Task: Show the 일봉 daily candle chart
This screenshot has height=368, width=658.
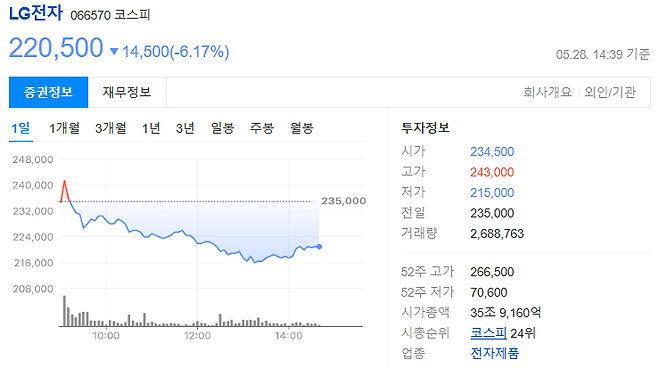Action: (222, 128)
